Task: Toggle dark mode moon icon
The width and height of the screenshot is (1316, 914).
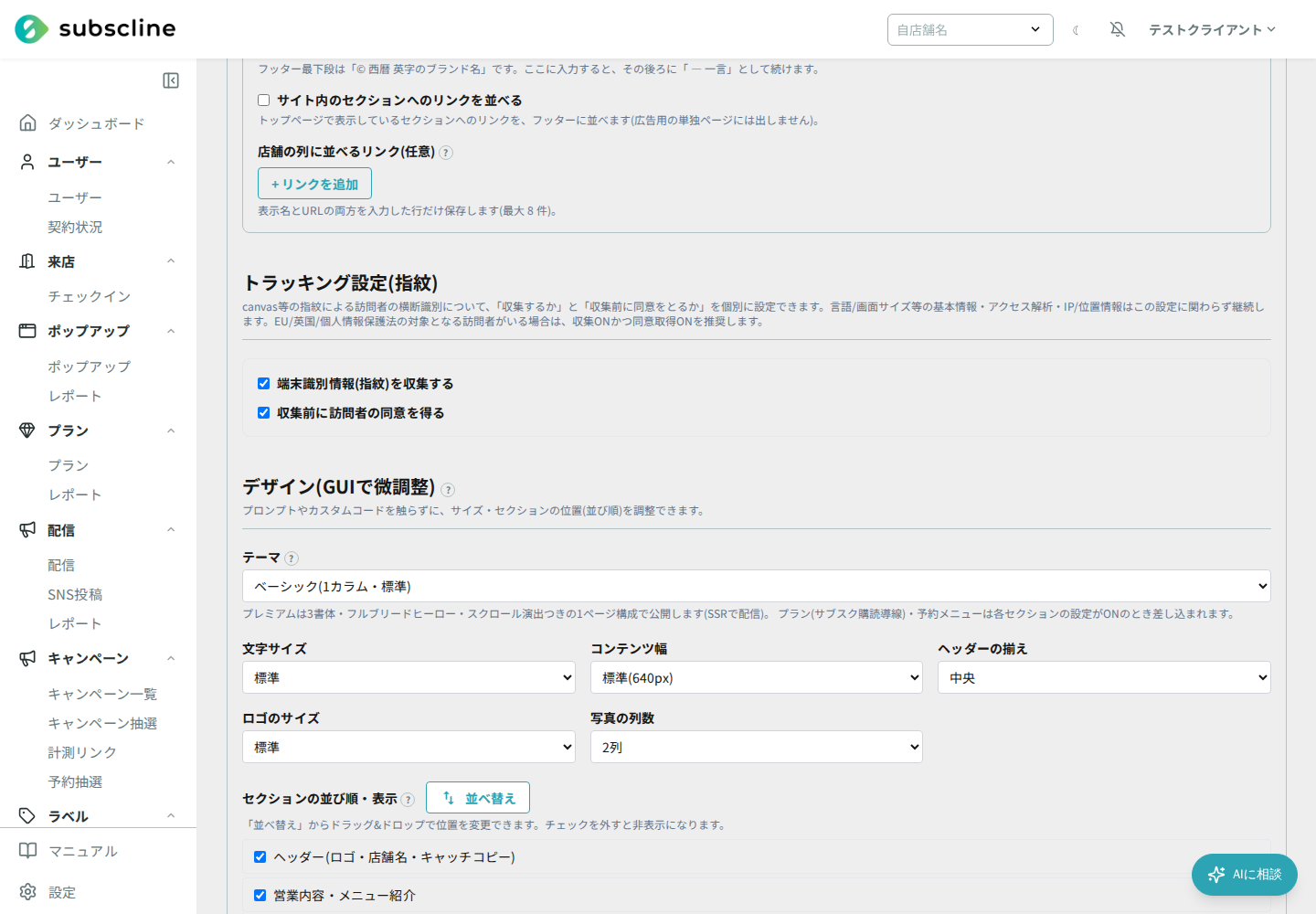Action: click(1077, 30)
